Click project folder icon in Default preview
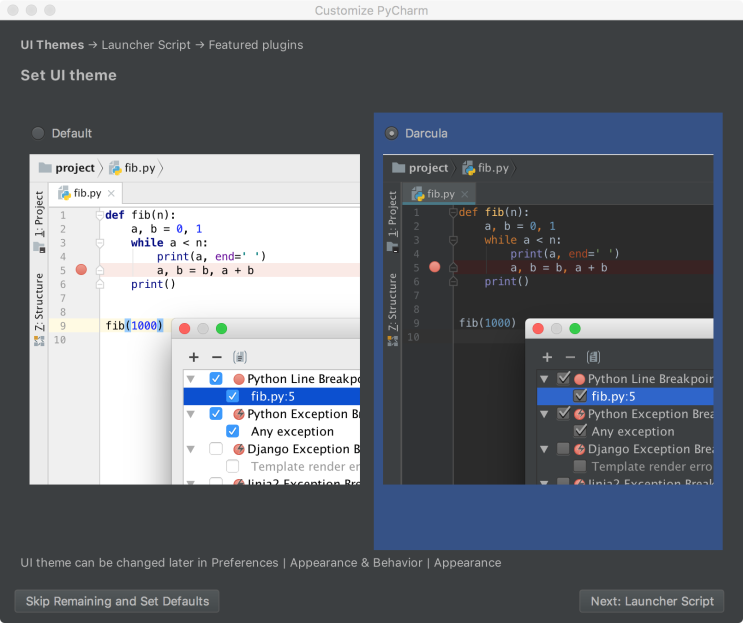The image size is (743, 623). 45,168
